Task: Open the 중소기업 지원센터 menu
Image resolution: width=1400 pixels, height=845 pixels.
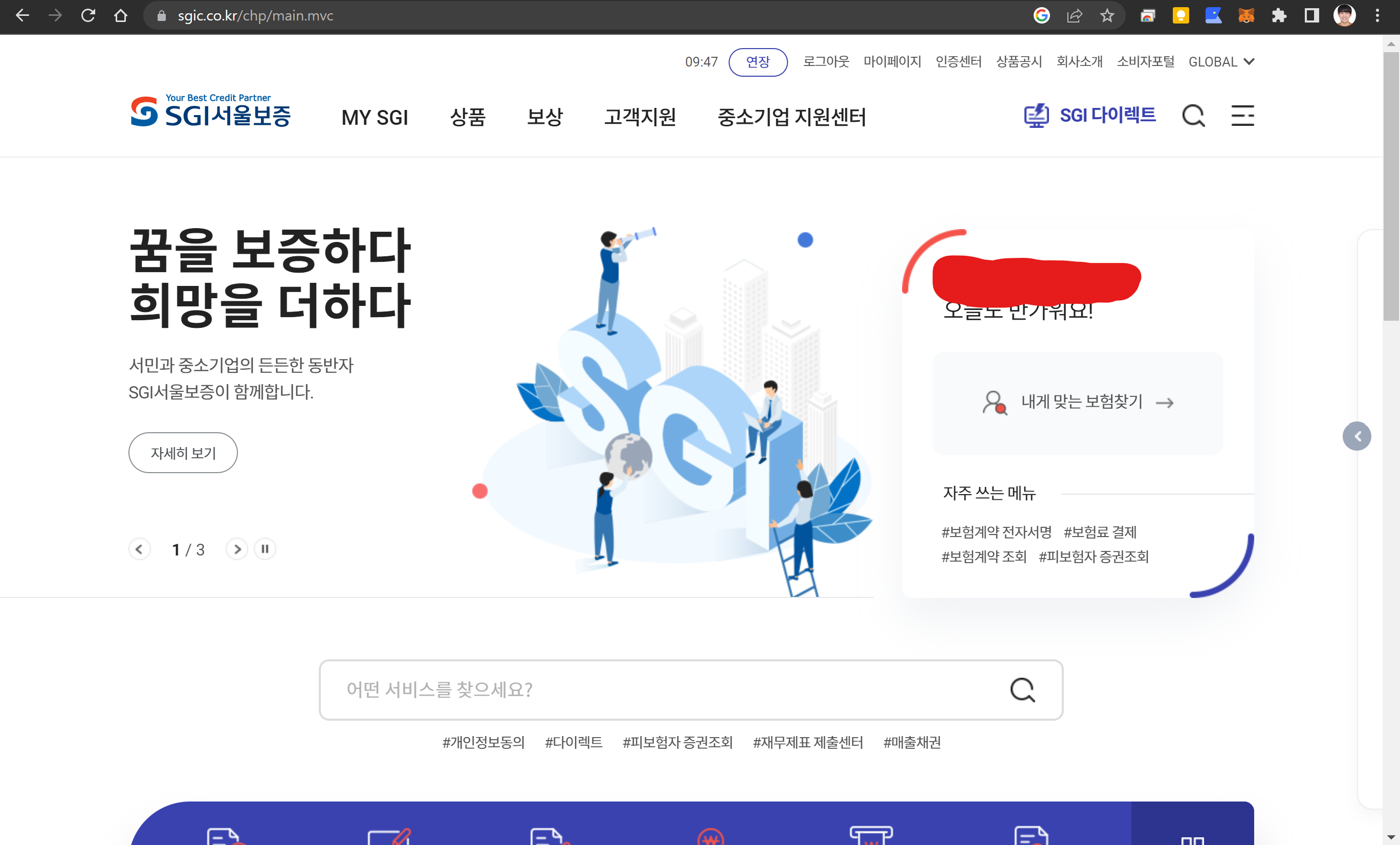Action: [792, 118]
